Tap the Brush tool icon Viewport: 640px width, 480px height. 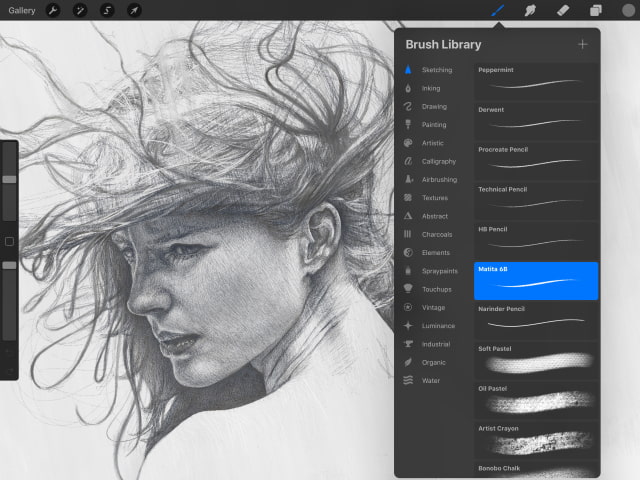497,11
